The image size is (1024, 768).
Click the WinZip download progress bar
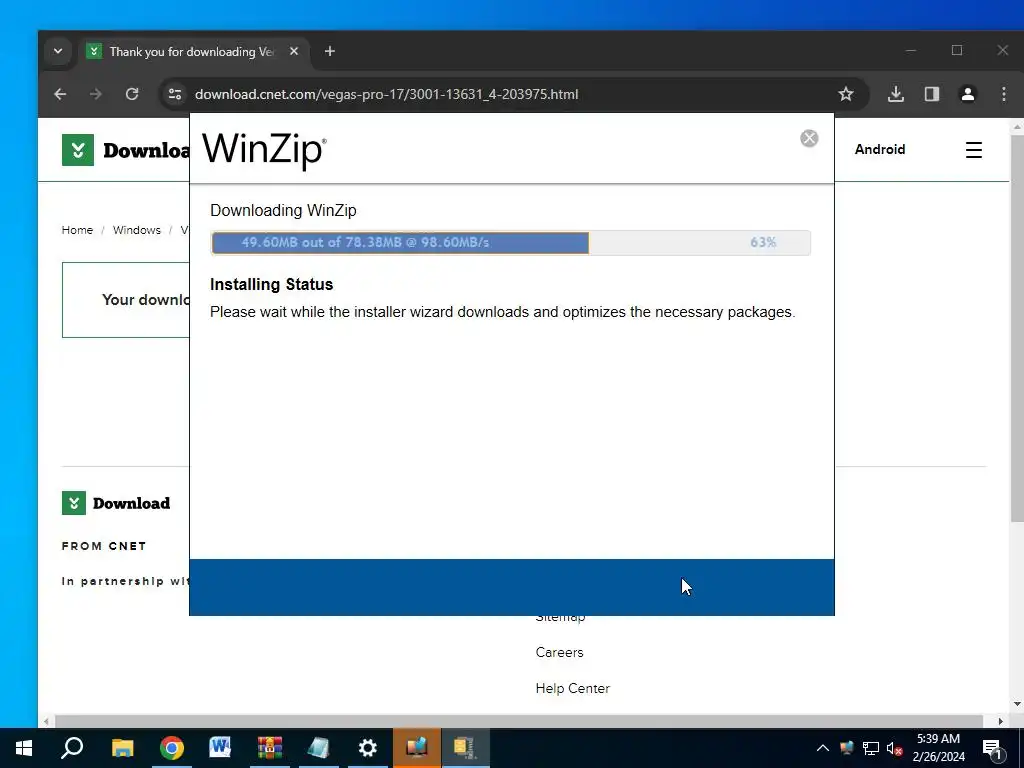click(x=511, y=242)
